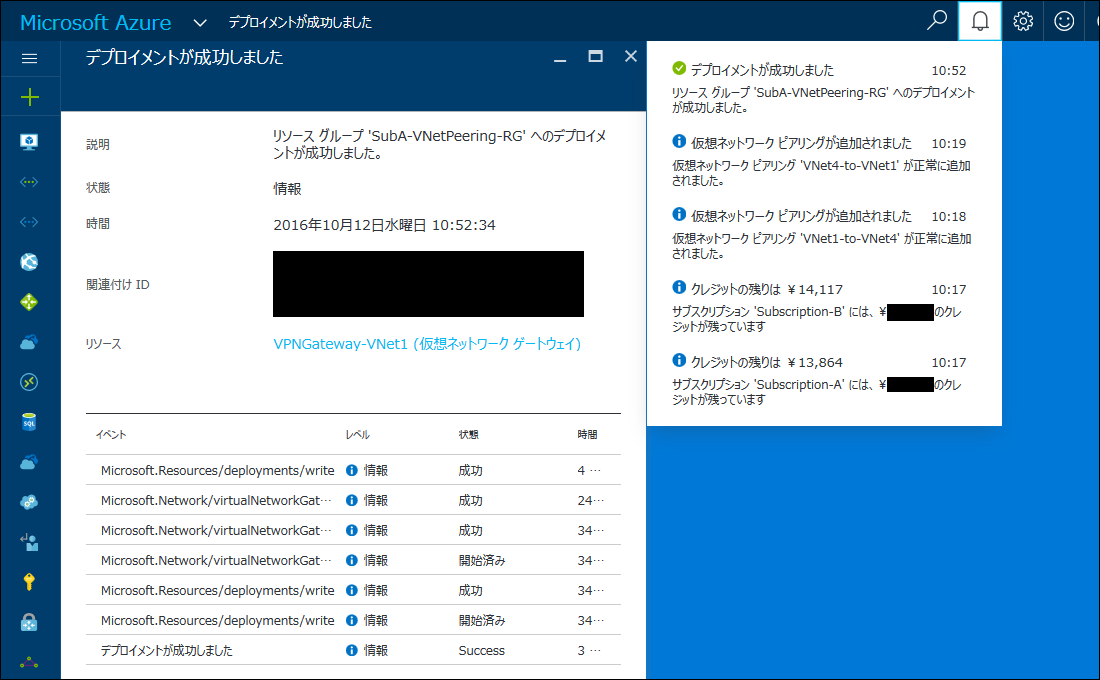Open the 10:52 デプロイメントが成功しました notification
Viewport: 1100px width, 680px height.
[824, 88]
